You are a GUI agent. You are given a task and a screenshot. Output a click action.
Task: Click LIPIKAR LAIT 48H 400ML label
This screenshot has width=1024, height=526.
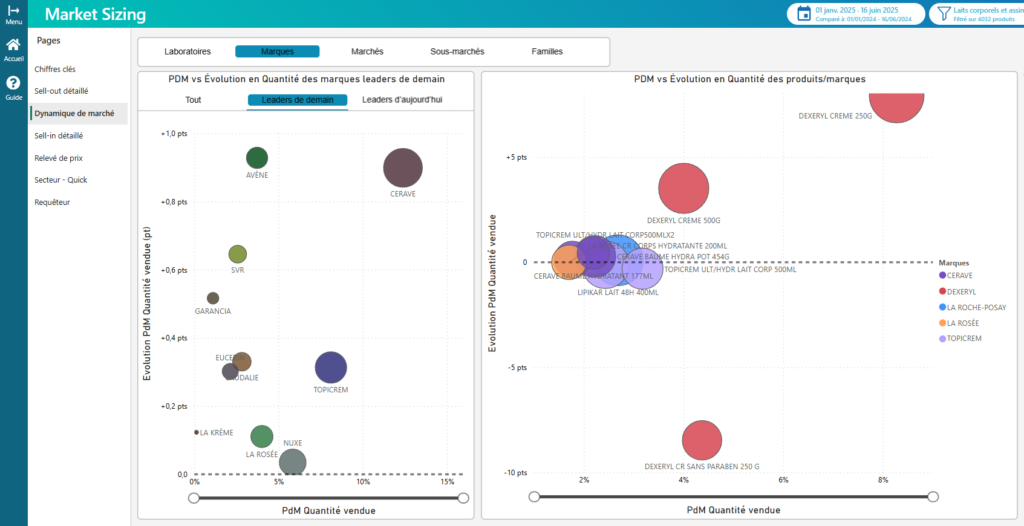[618, 293]
